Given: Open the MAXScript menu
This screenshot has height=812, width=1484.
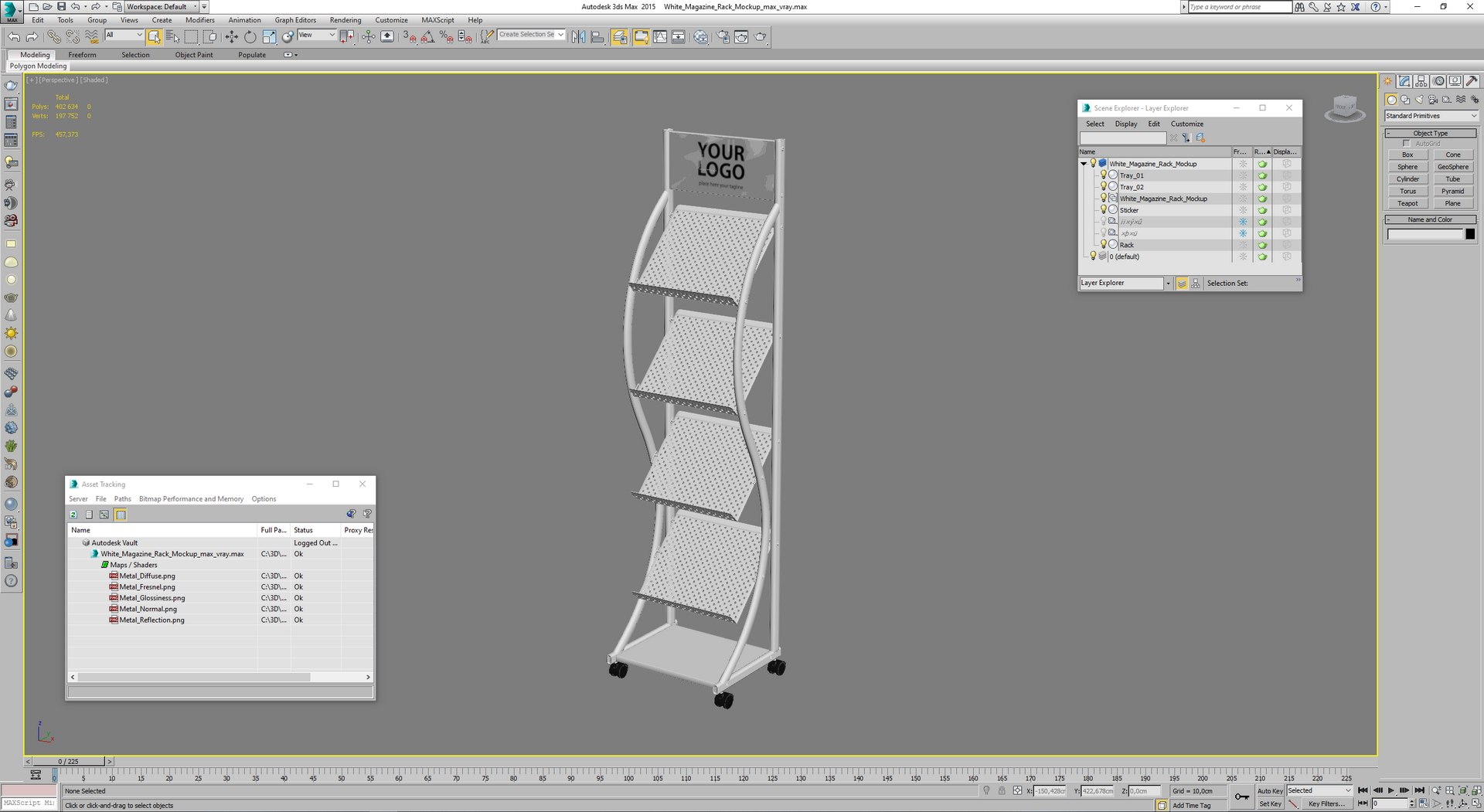Looking at the screenshot, I should (437, 20).
